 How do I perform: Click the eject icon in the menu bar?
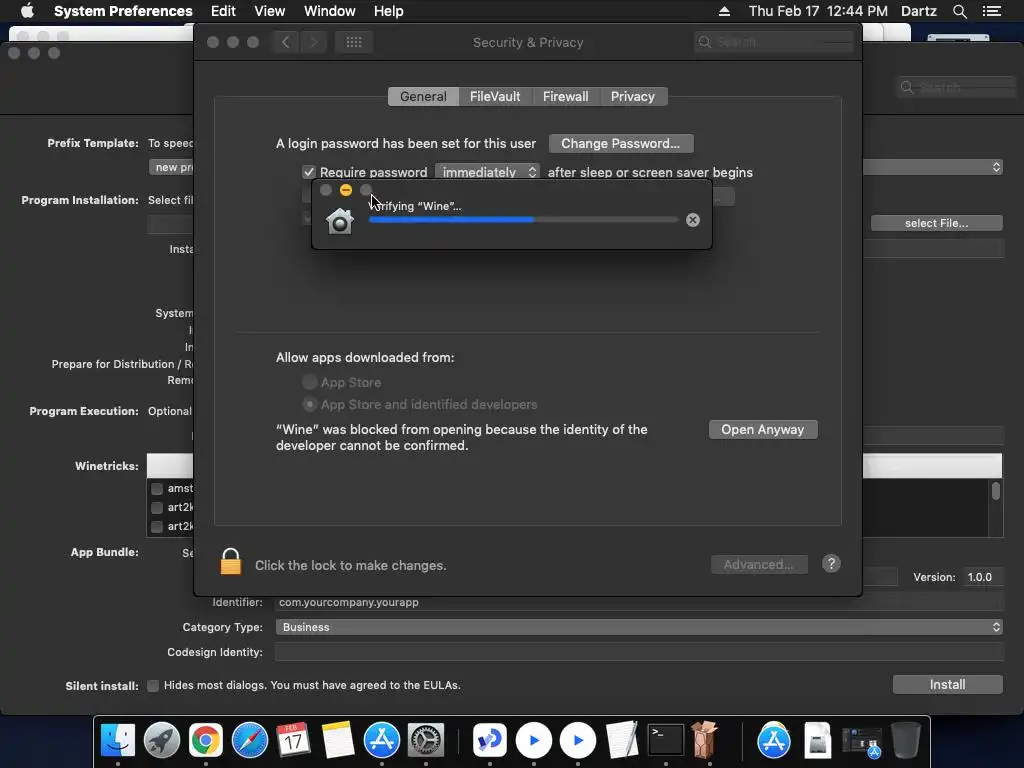(724, 11)
